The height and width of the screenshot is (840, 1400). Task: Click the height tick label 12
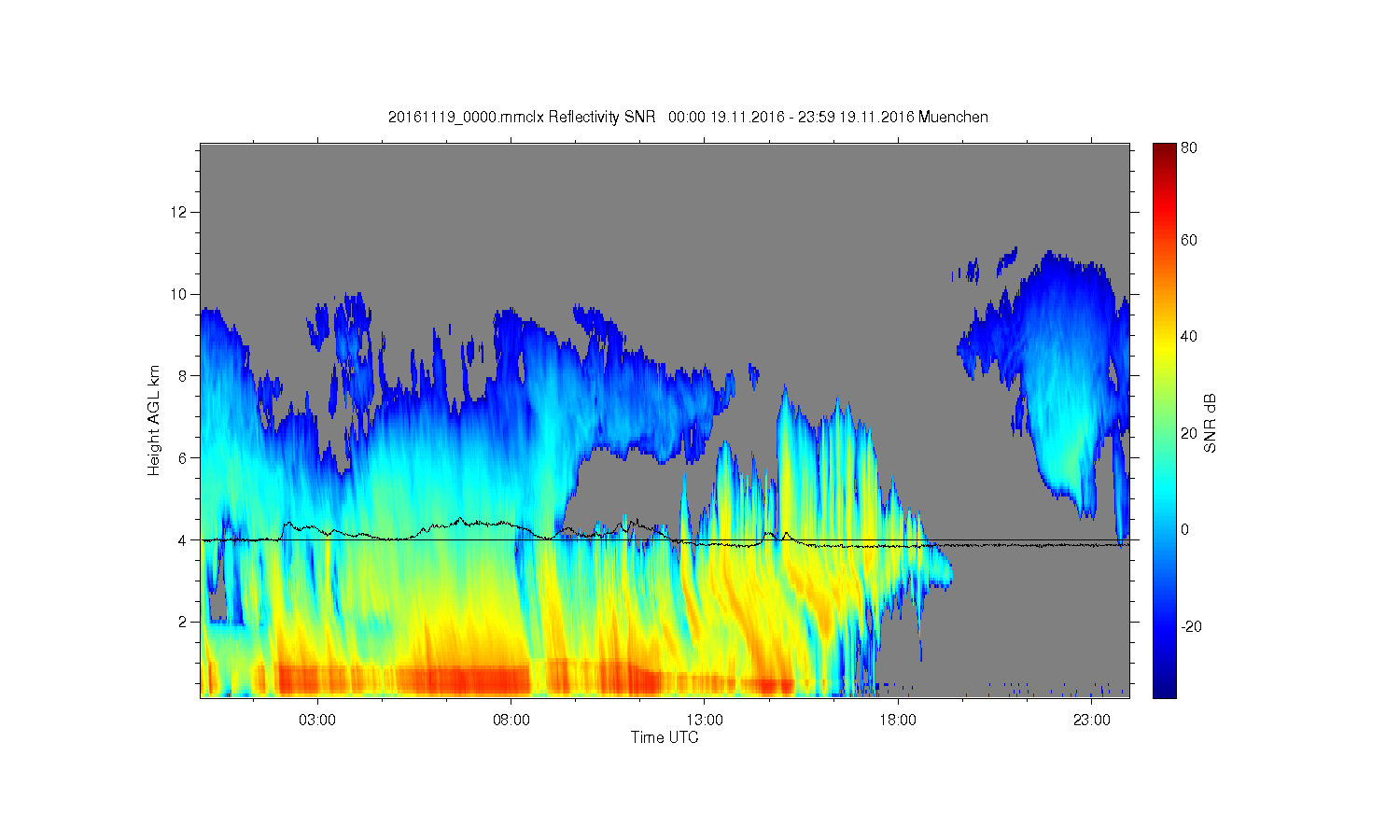click(179, 212)
